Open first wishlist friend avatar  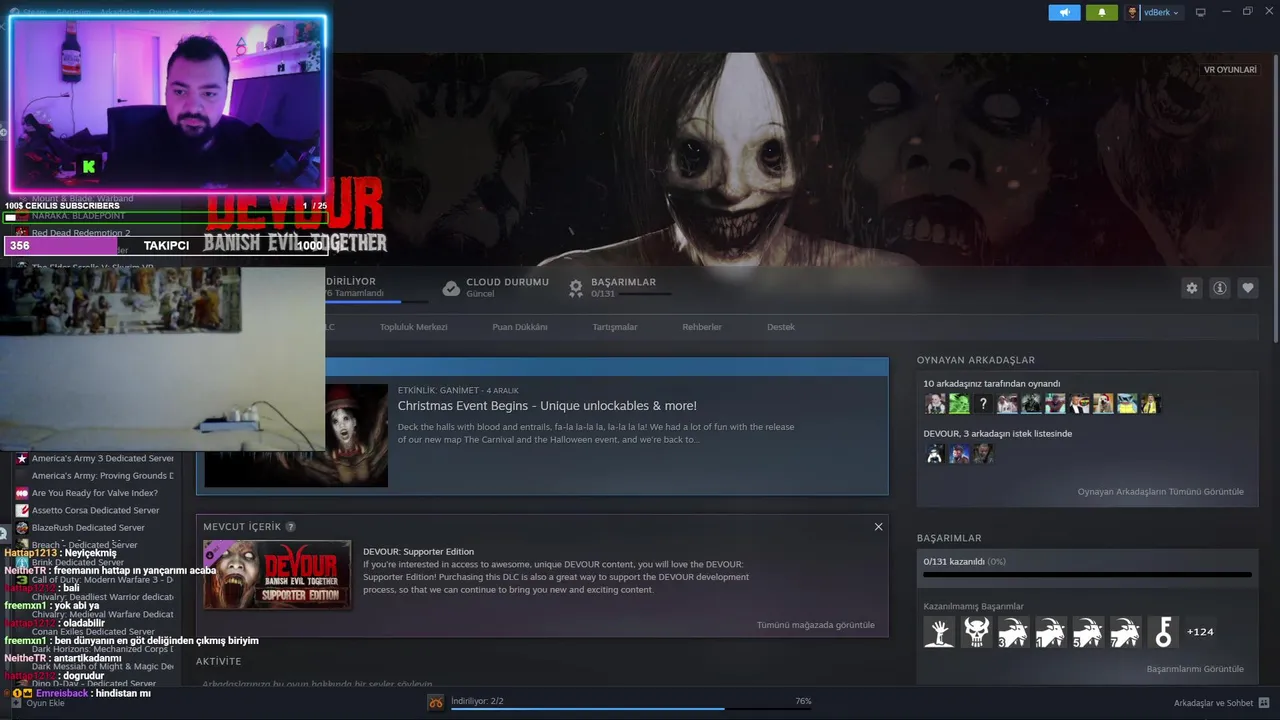[934, 454]
